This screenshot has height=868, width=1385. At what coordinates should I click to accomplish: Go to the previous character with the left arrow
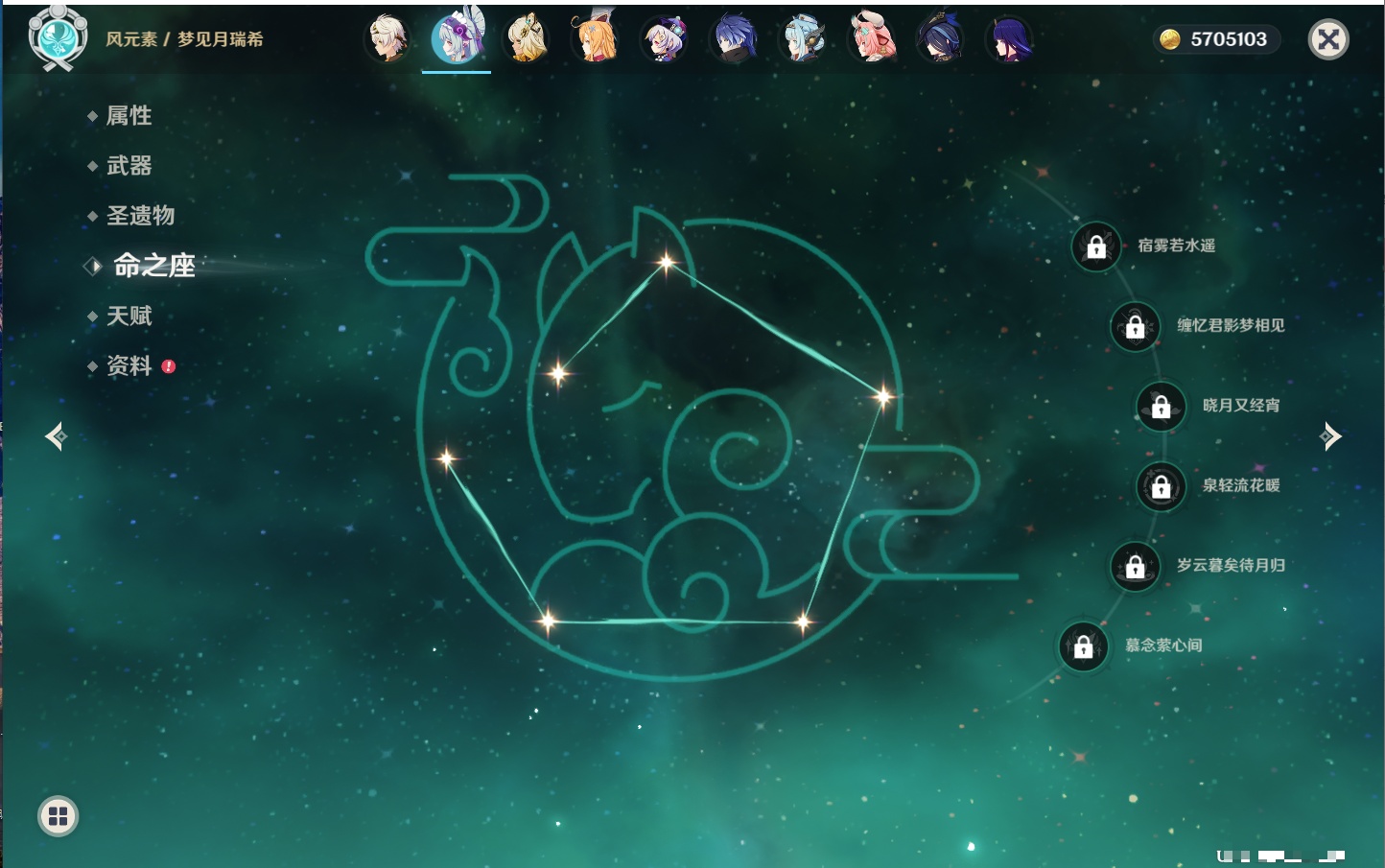click(x=56, y=436)
